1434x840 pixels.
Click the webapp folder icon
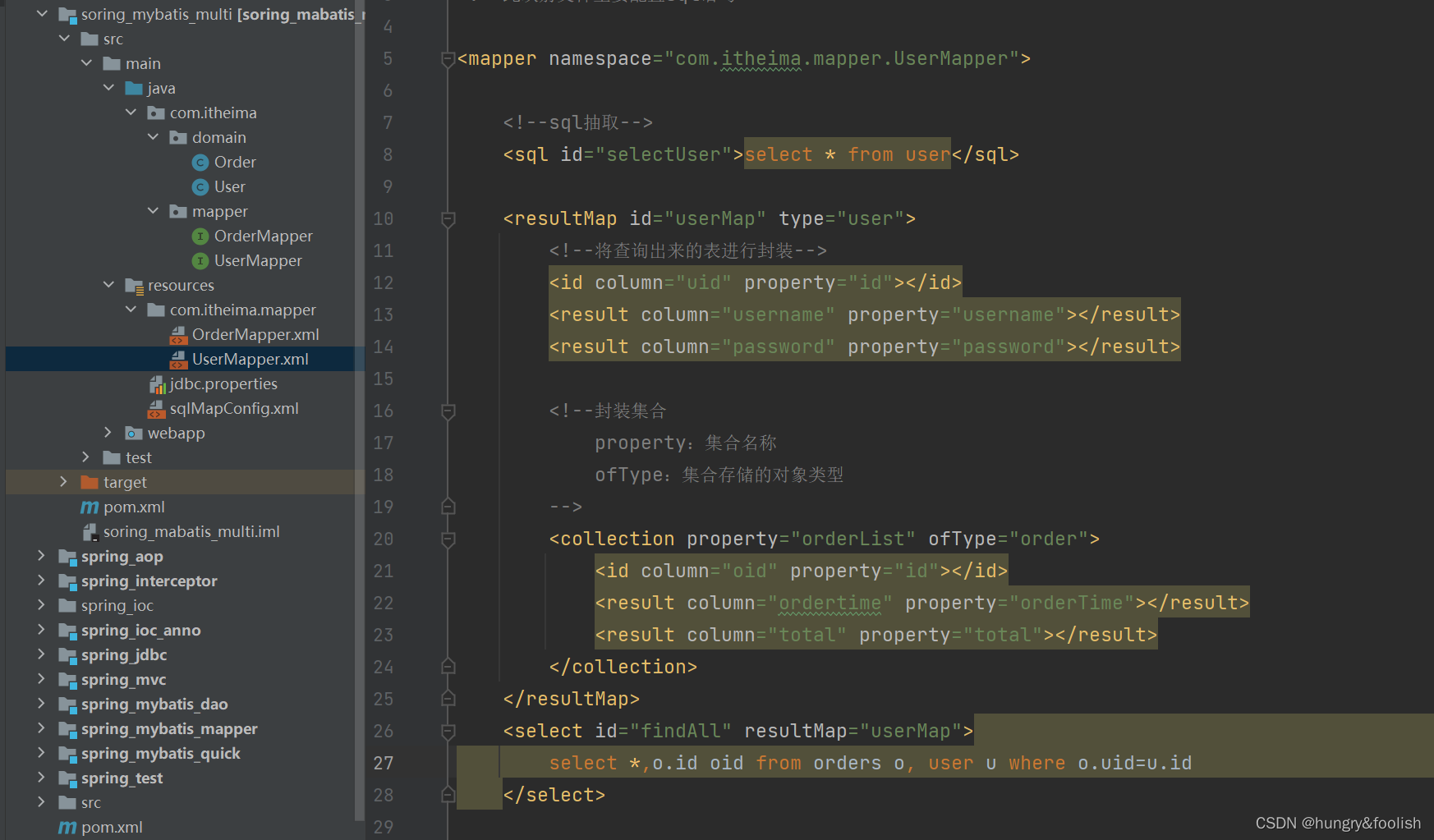(x=134, y=433)
